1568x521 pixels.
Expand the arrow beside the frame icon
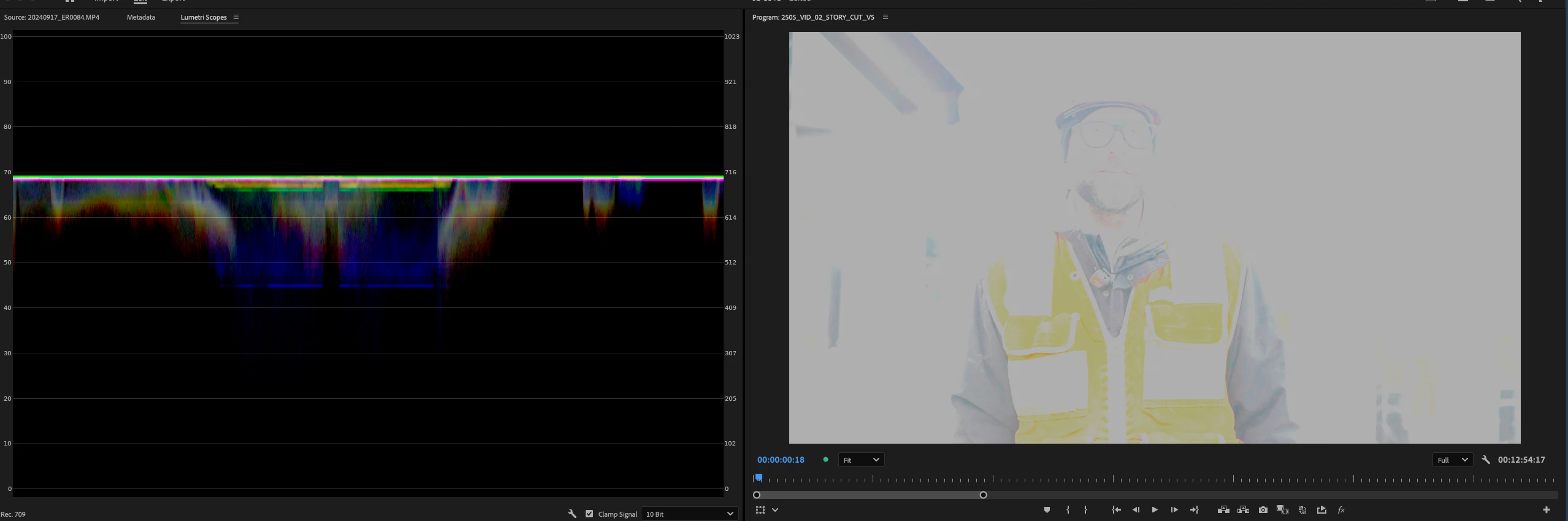point(775,510)
